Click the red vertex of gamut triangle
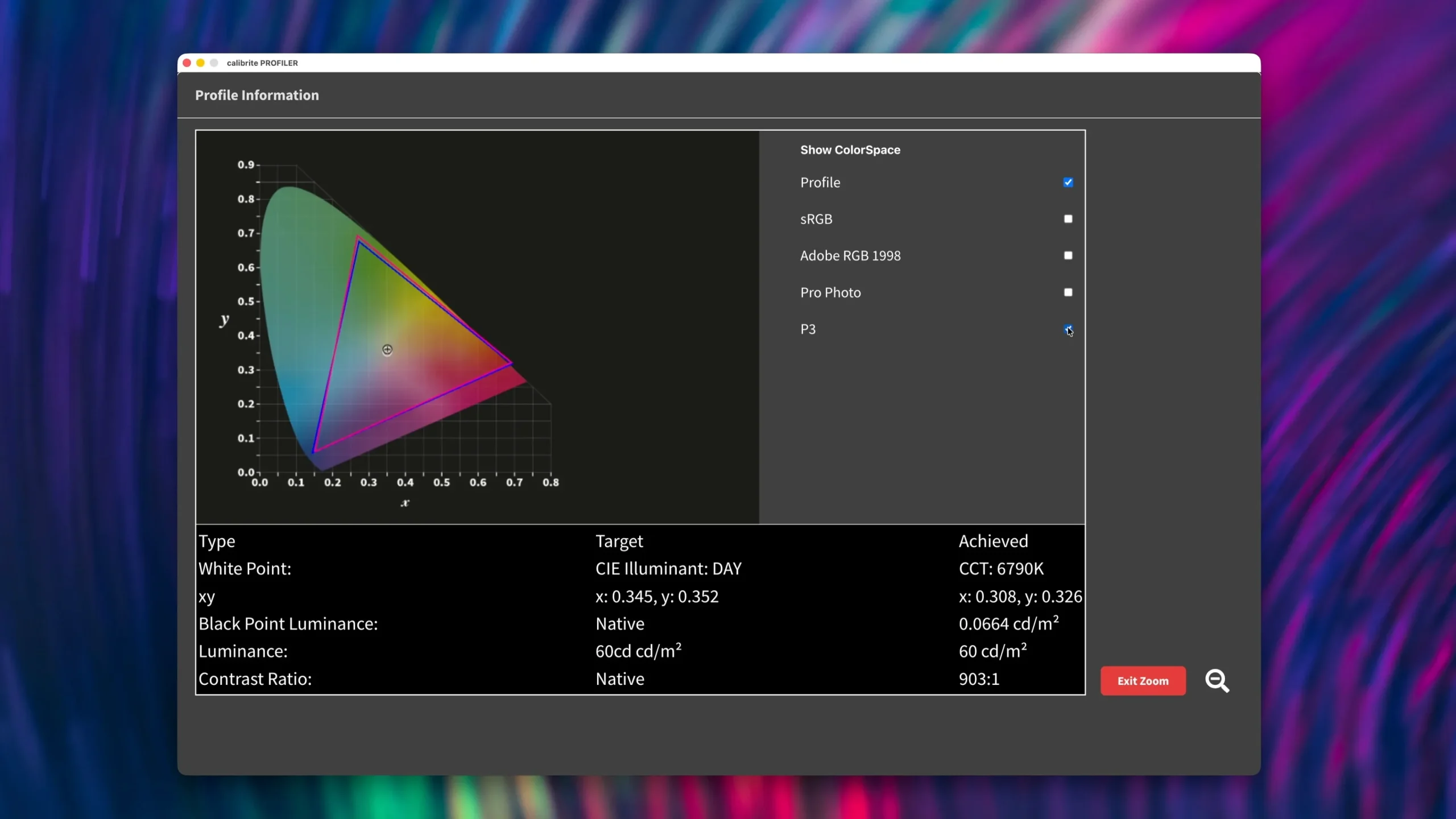1456x819 pixels. pyautogui.click(x=511, y=362)
